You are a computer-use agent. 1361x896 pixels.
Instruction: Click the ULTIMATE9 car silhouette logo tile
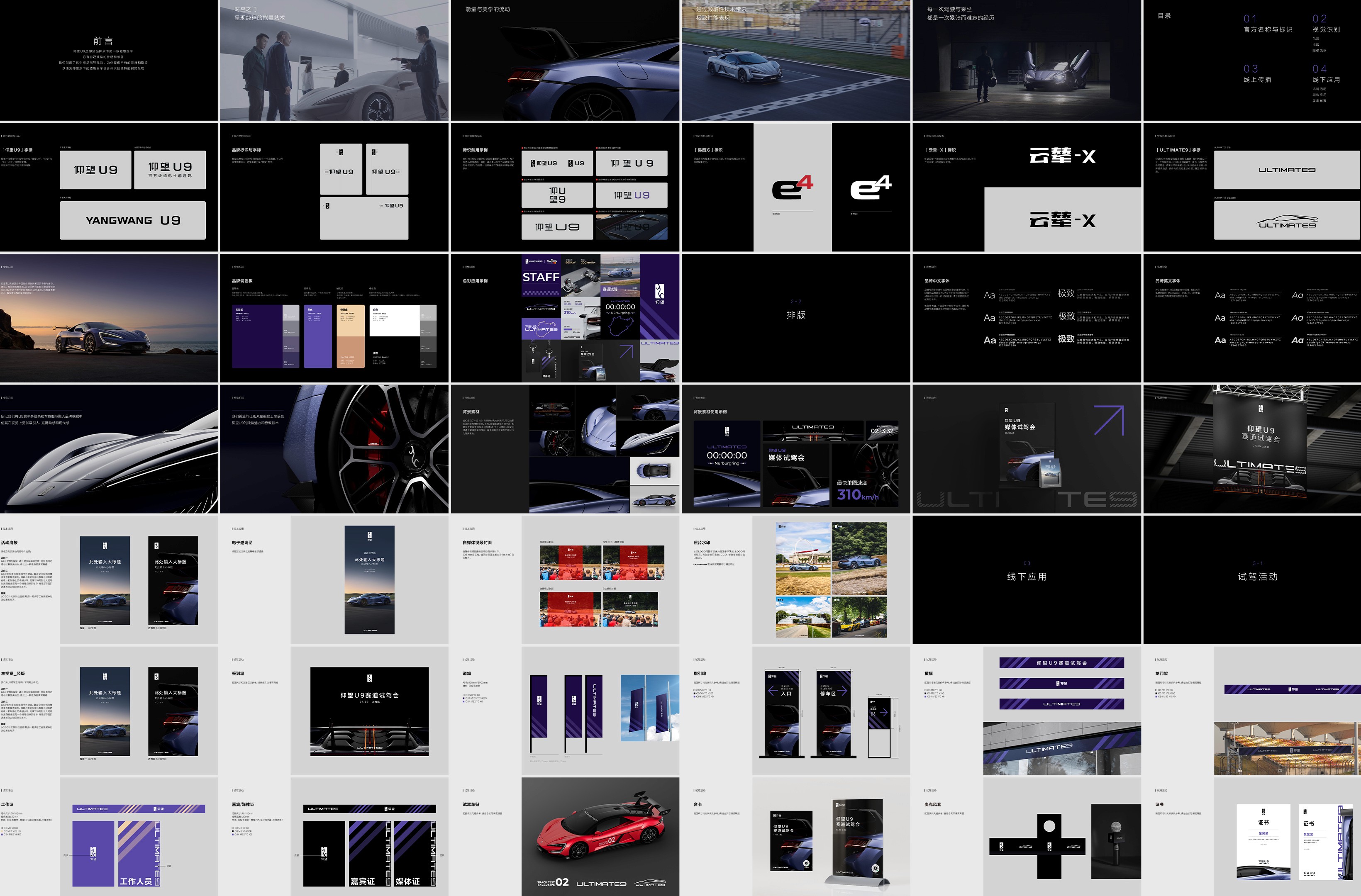(x=1287, y=220)
